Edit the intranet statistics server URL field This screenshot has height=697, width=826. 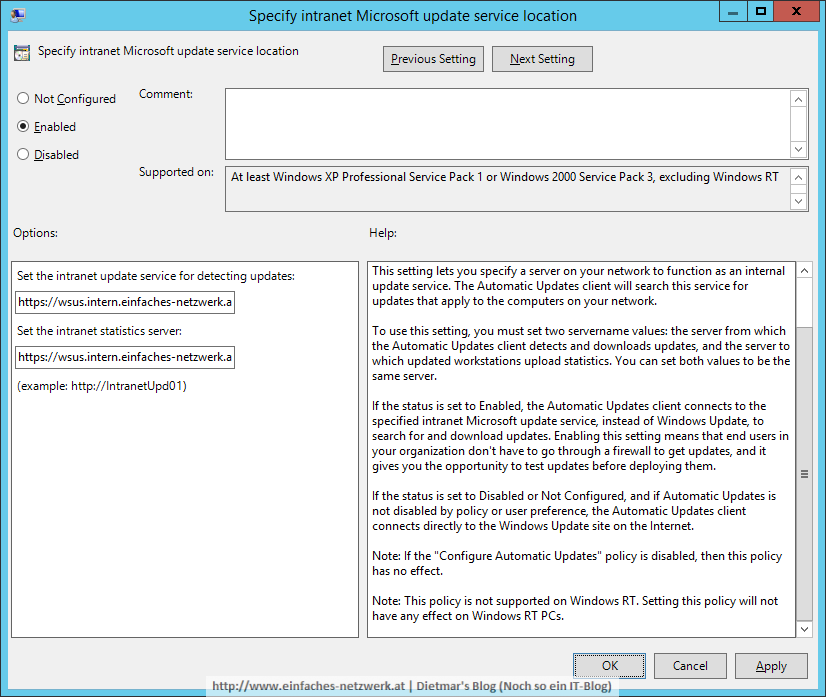(125, 357)
